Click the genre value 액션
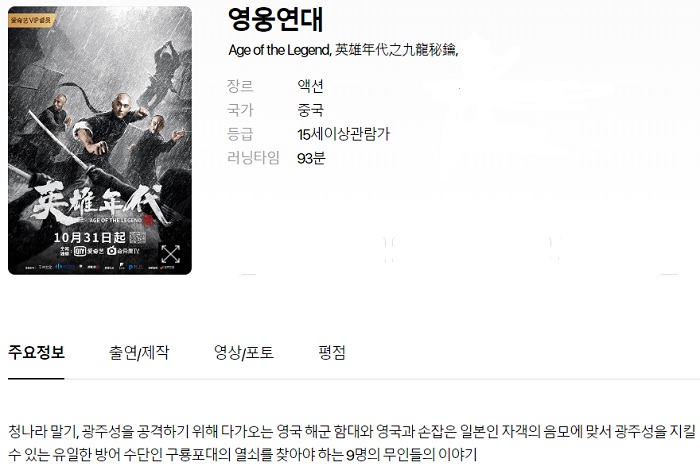Viewport: 700px width, 470px height. click(x=310, y=86)
